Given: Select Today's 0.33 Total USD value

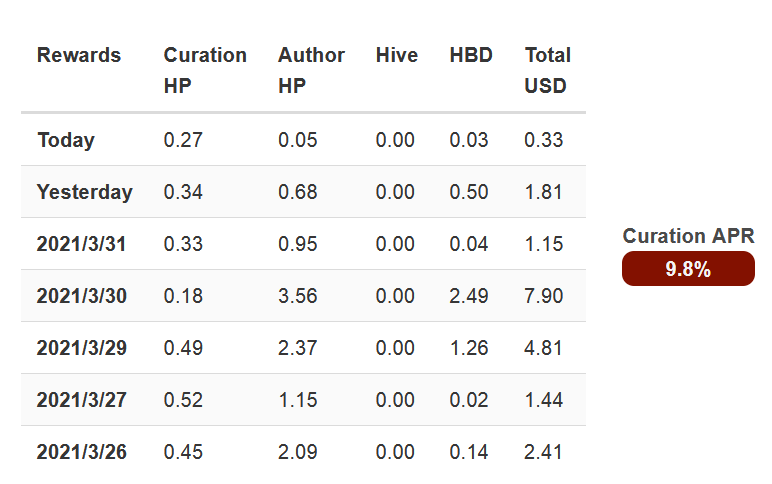Looking at the screenshot, I should click(544, 140).
